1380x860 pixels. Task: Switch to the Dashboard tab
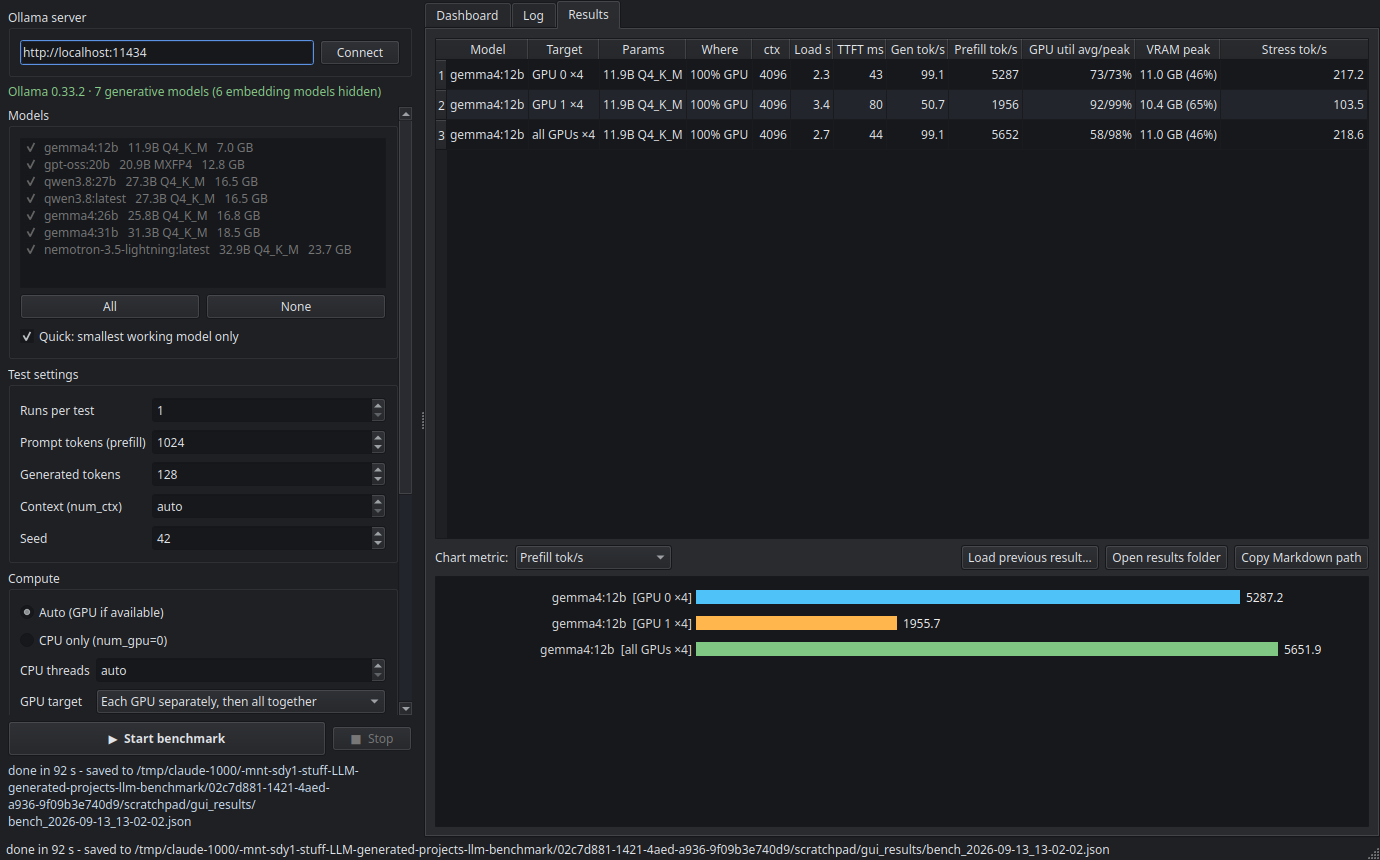[467, 16]
